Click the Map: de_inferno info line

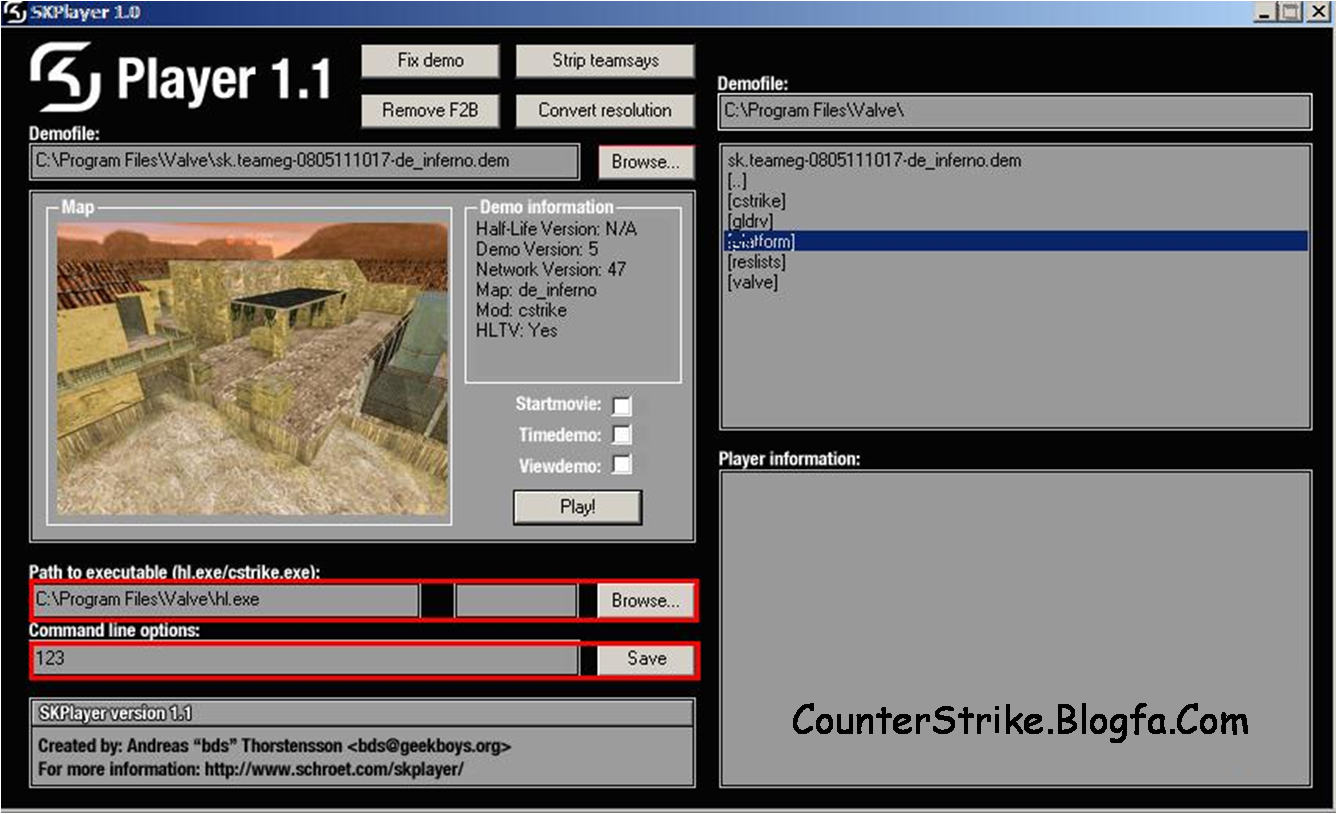coord(536,290)
